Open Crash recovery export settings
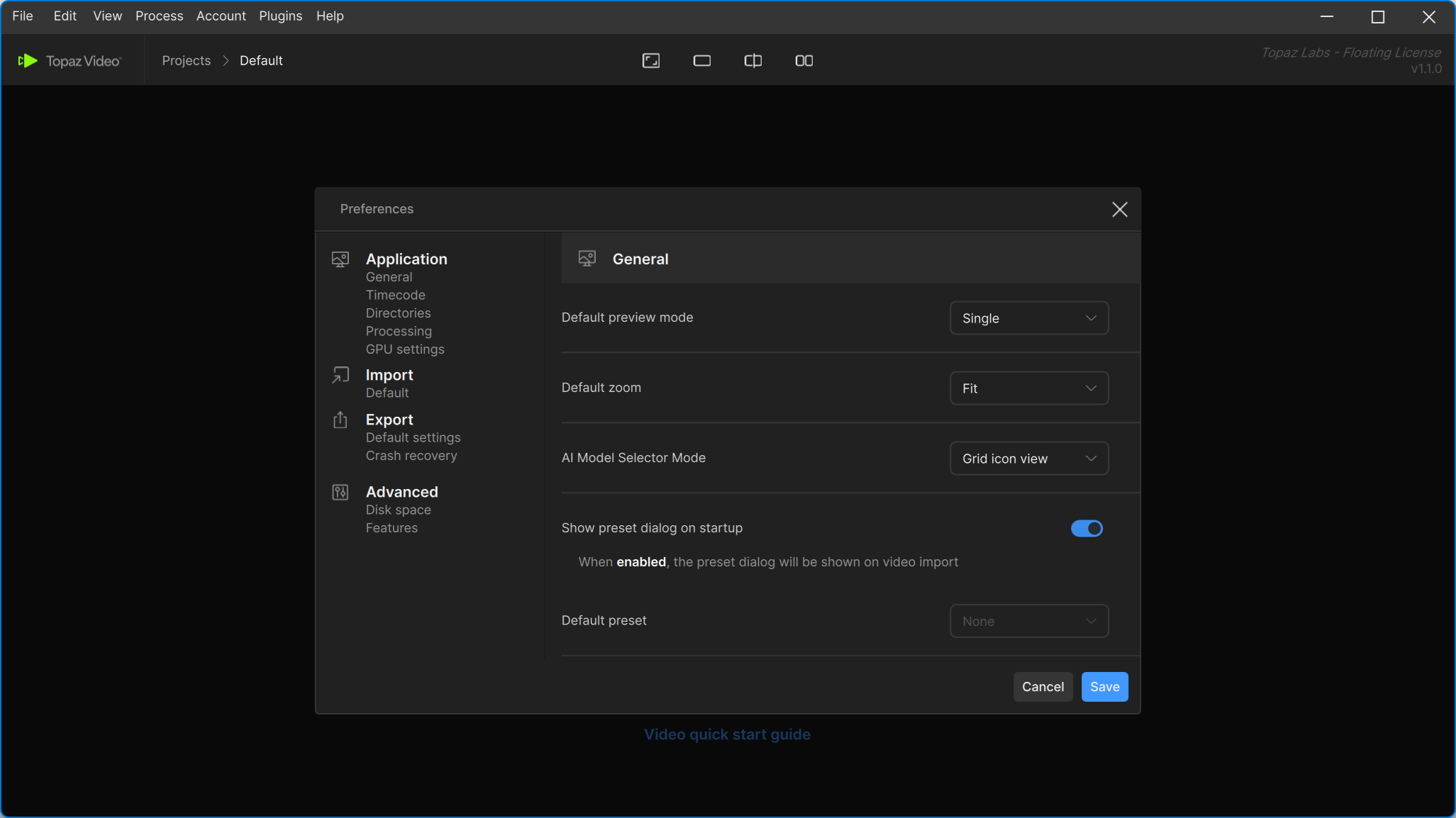The height and width of the screenshot is (818, 1456). click(411, 456)
